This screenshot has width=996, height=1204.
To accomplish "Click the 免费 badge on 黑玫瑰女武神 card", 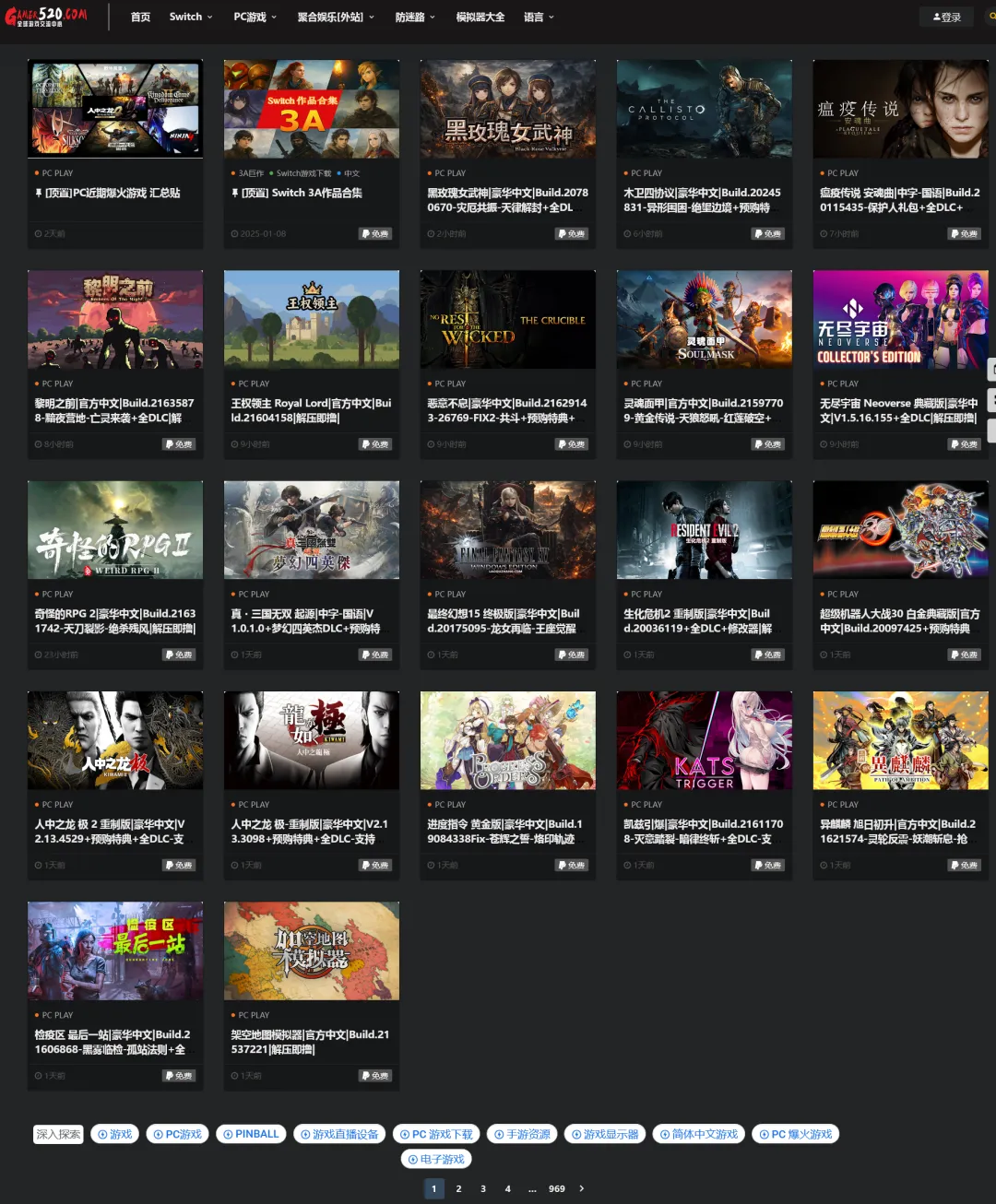I will click(x=572, y=234).
